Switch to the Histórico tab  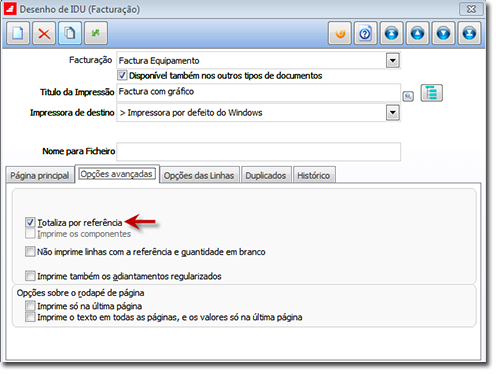pyautogui.click(x=314, y=175)
